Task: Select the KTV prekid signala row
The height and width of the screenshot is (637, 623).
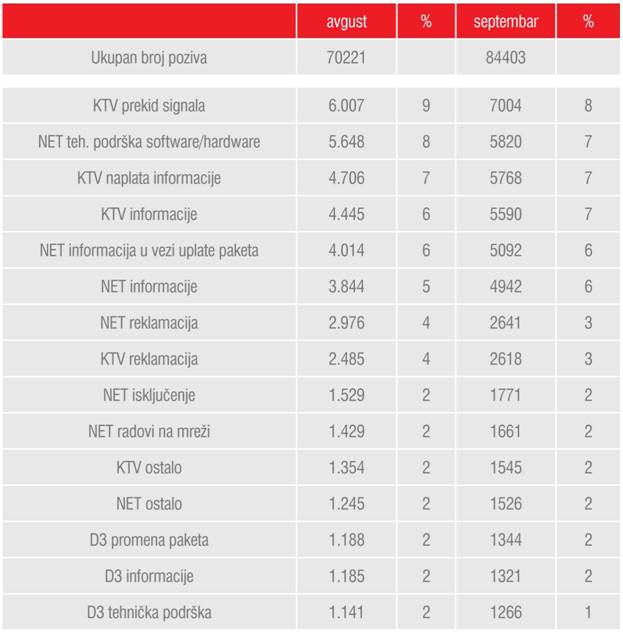Action: click(x=311, y=106)
